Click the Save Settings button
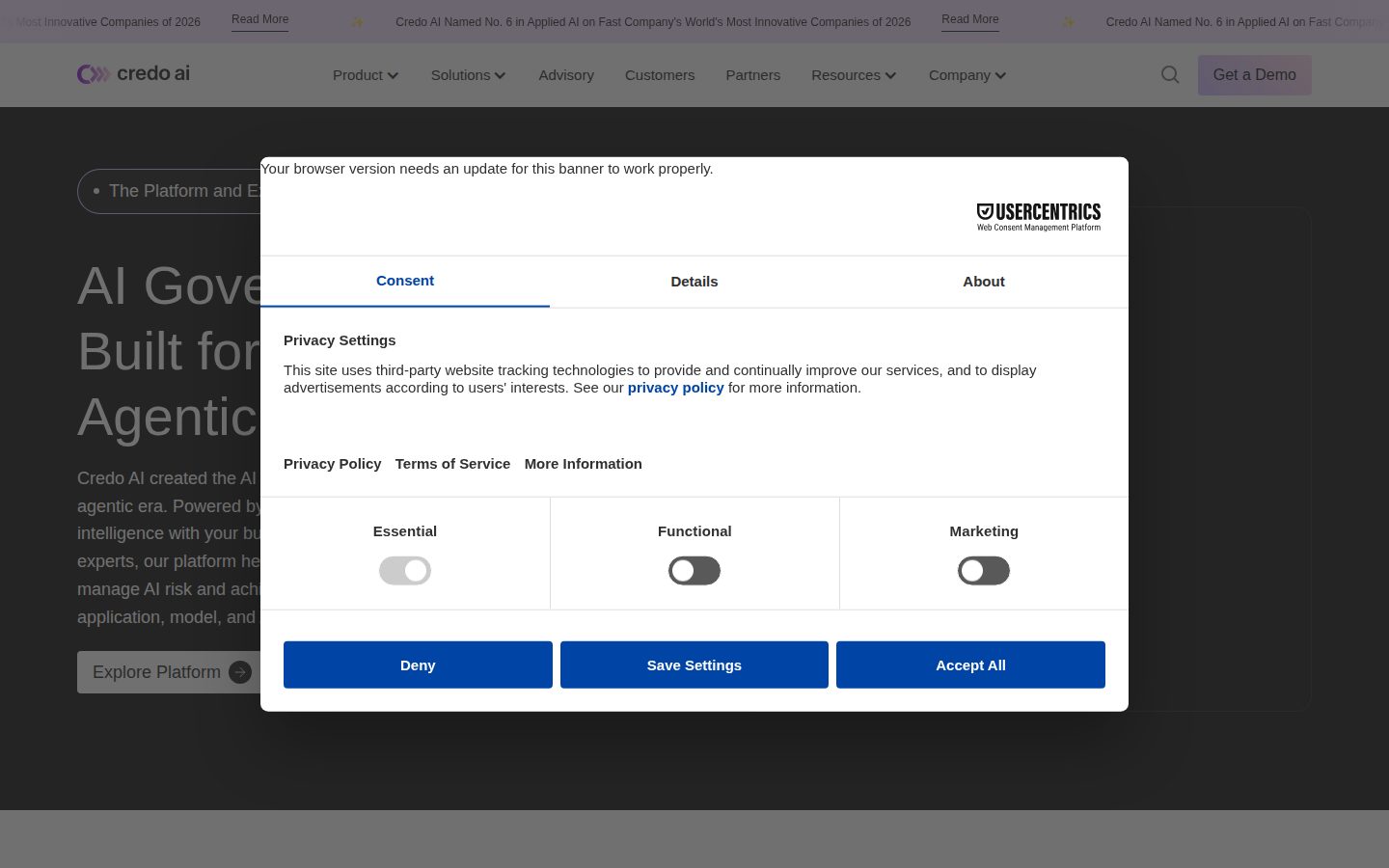This screenshot has height=868, width=1389. tap(694, 665)
